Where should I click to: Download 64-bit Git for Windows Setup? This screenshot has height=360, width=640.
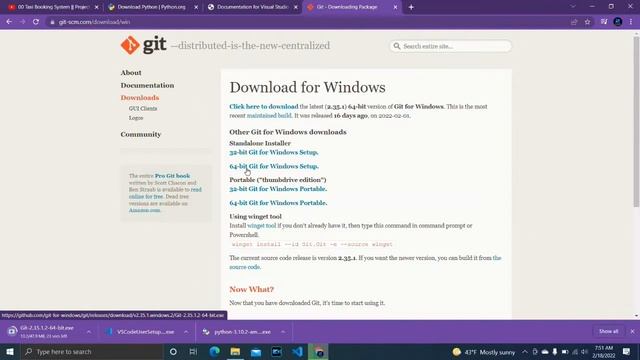[x=274, y=166]
